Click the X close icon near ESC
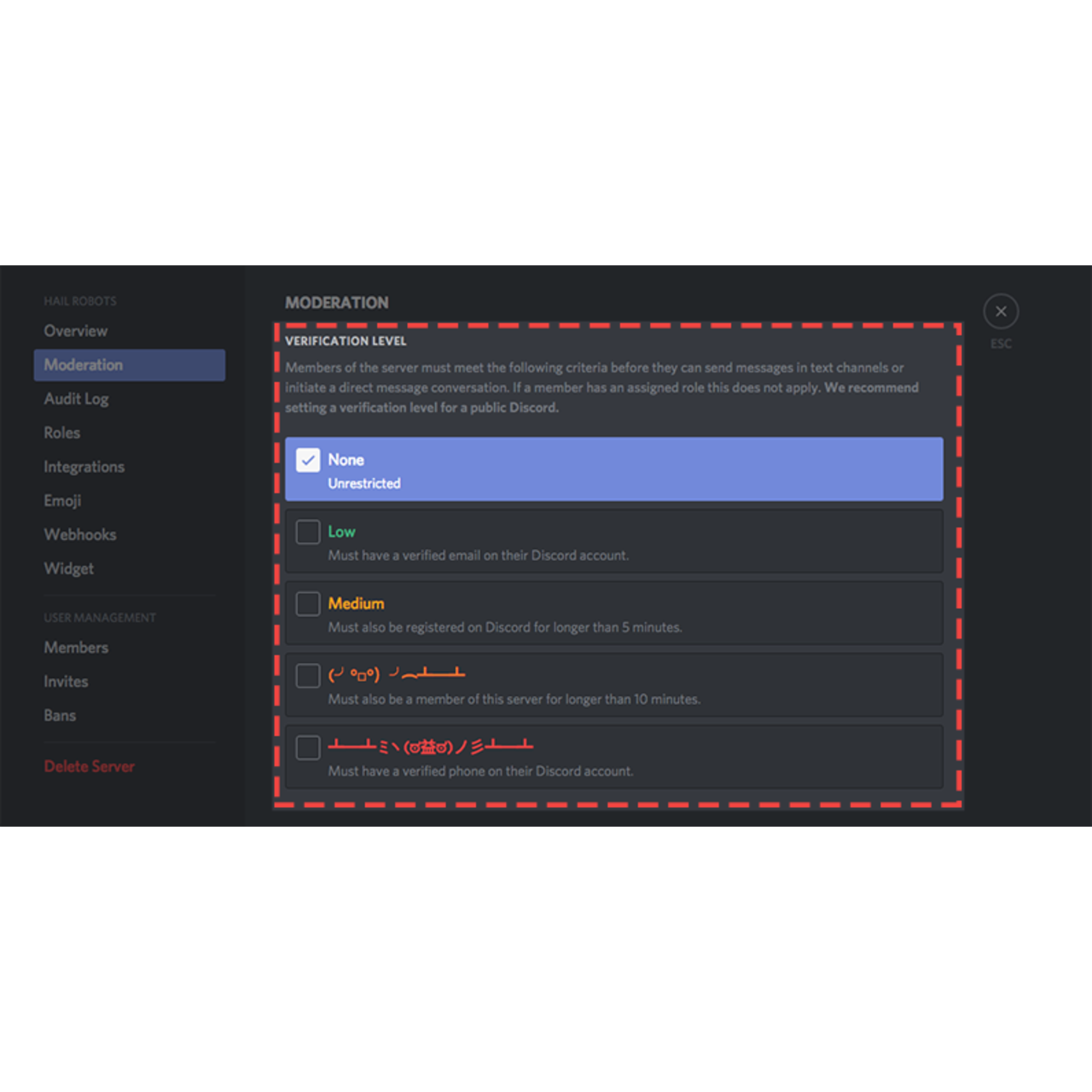1092x1092 pixels. 1001,311
